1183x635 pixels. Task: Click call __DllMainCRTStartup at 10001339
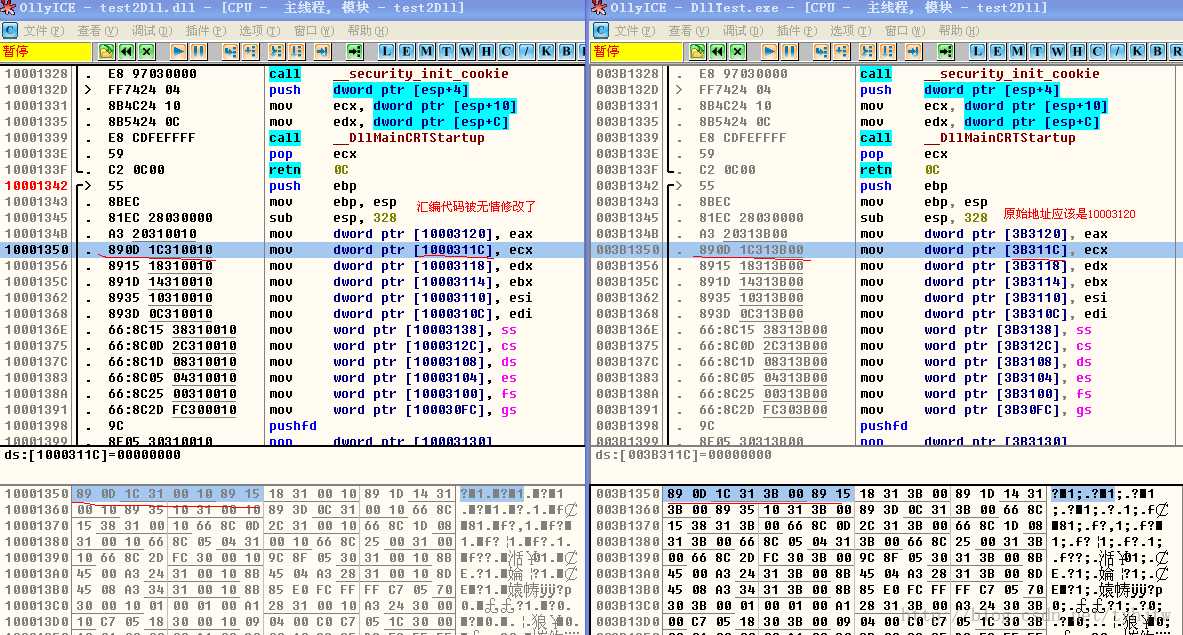coord(377,138)
